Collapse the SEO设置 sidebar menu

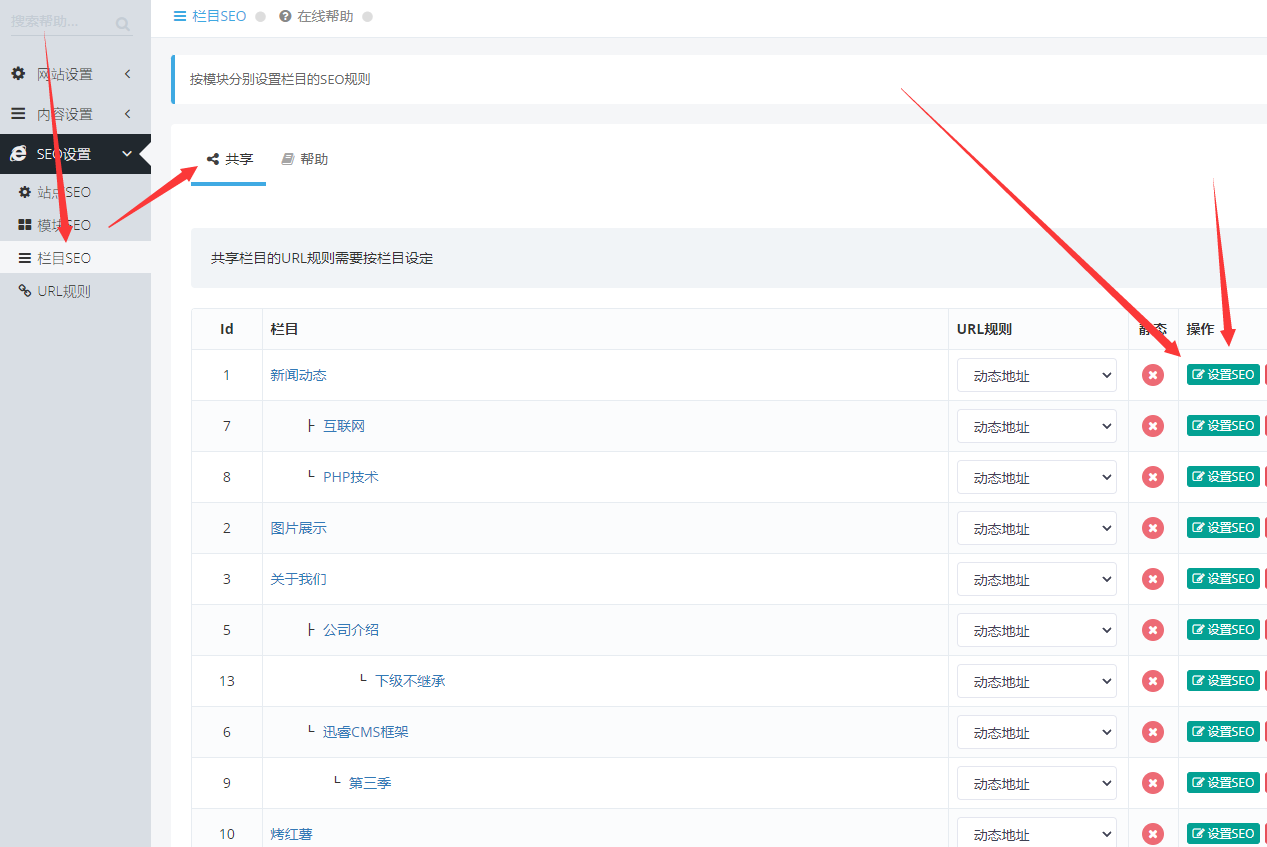(x=75, y=154)
